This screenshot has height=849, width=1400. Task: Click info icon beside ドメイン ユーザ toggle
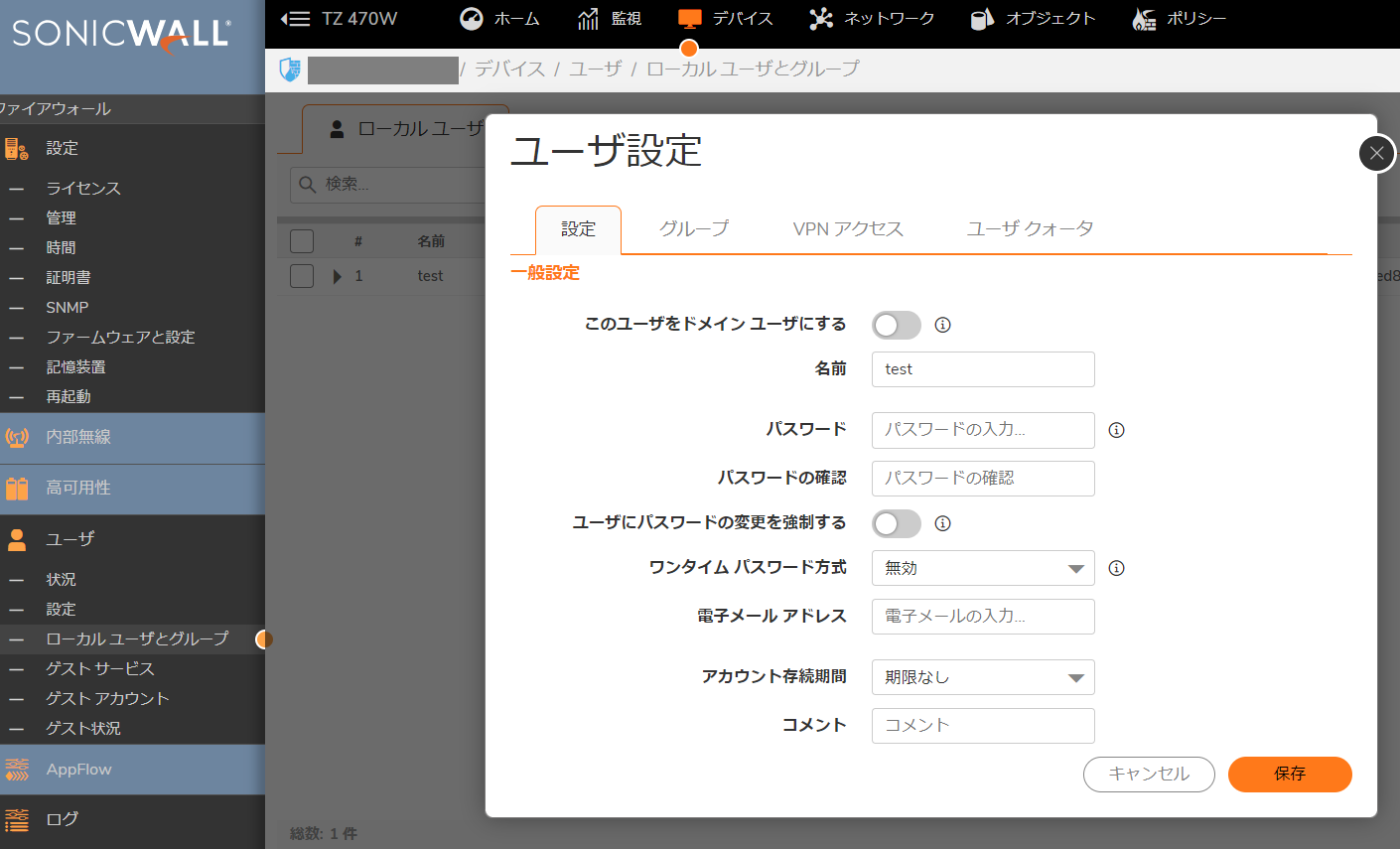tap(943, 325)
